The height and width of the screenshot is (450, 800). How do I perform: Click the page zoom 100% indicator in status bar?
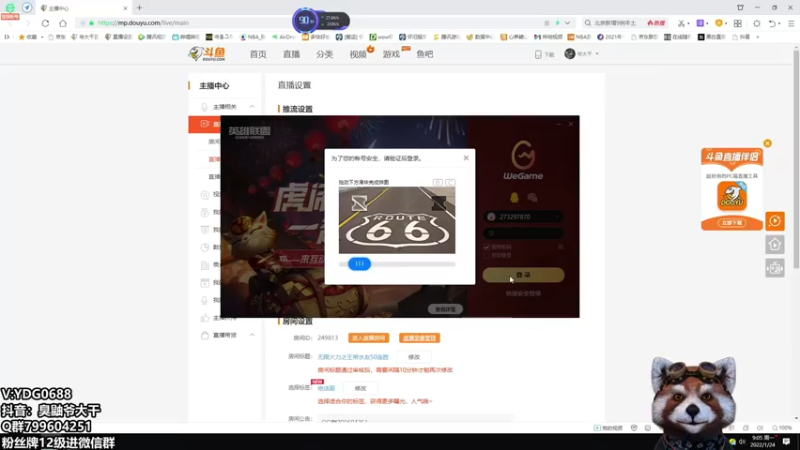point(782,428)
